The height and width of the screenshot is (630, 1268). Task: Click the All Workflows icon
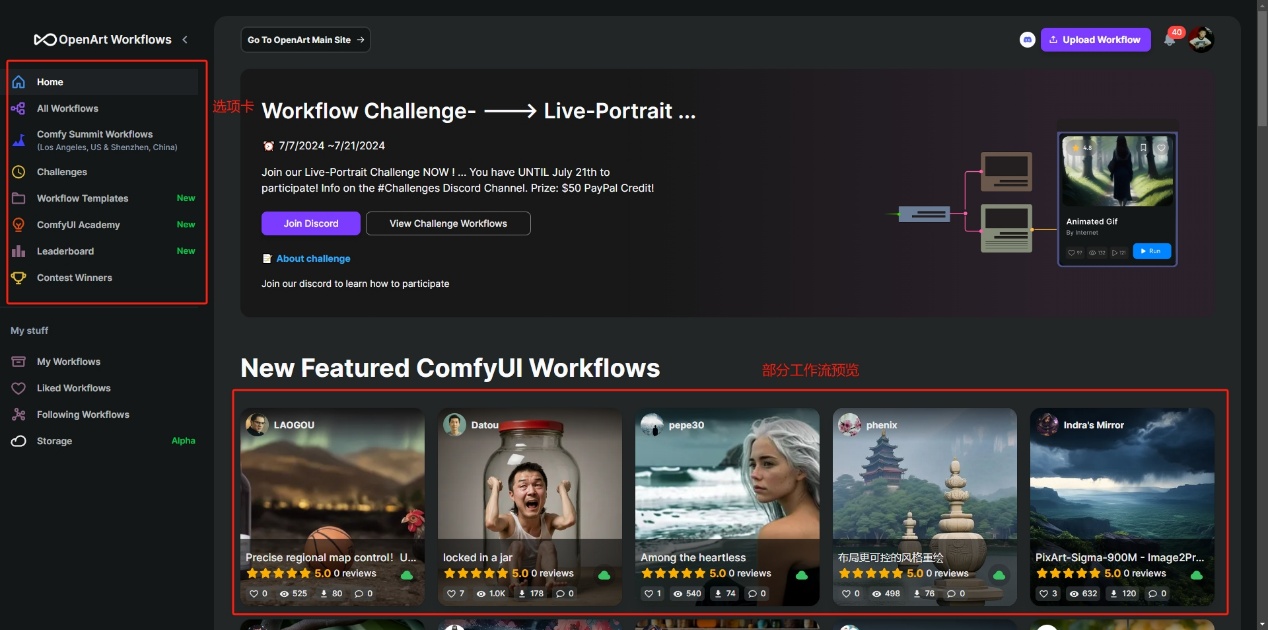[18, 108]
